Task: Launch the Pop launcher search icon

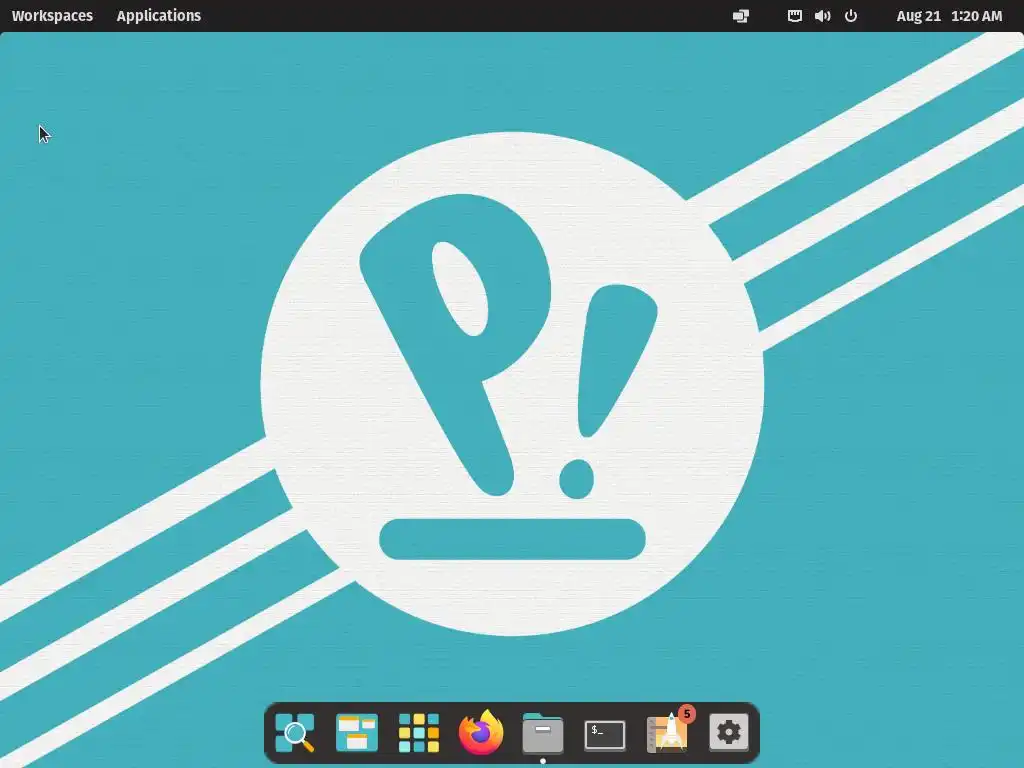Action: tap(295, 733)
